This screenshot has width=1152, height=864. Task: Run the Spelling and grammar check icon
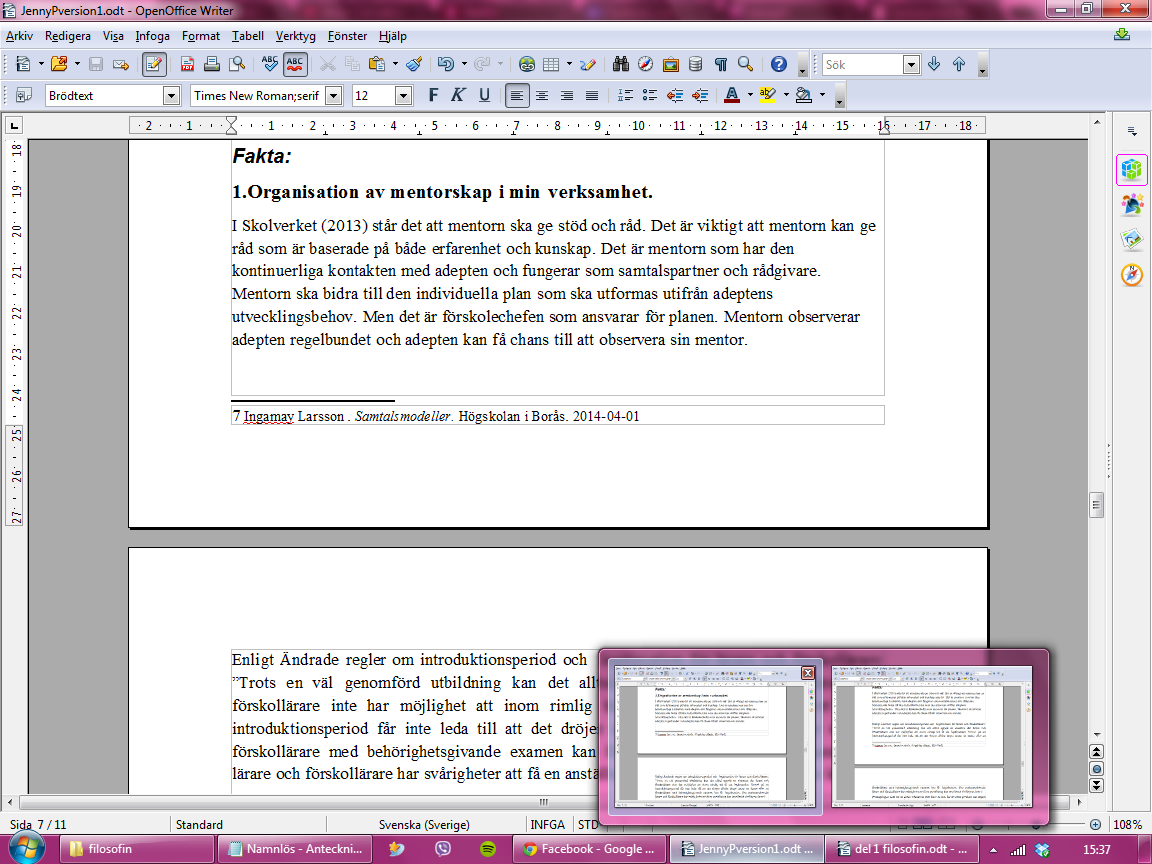coord(270,64)
